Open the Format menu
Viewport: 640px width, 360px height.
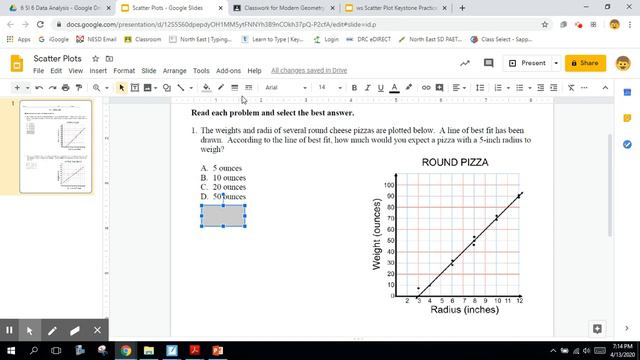click(124, 71)
